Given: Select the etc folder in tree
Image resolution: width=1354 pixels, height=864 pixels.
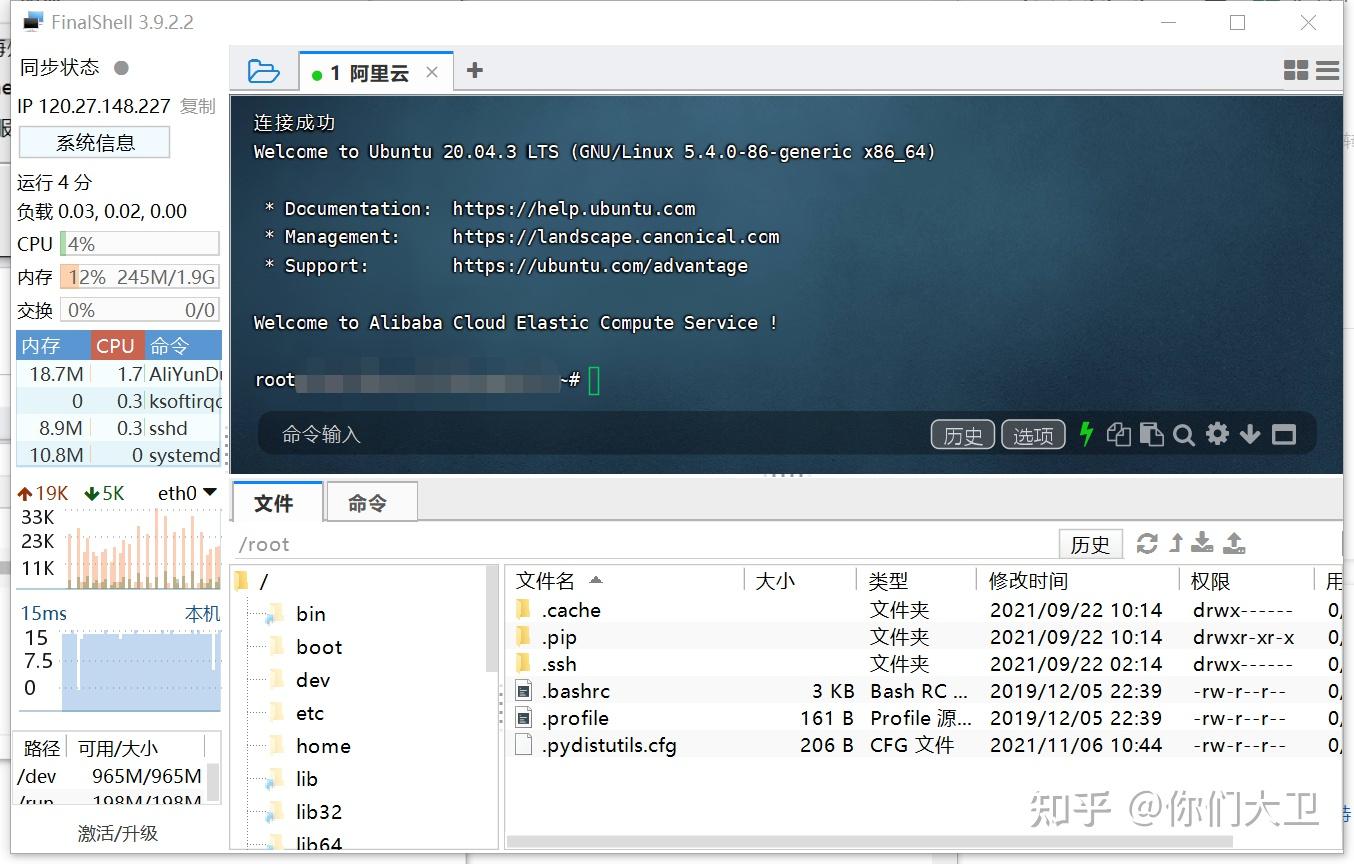Looking at the screenshot, I should tap(310, 713).
